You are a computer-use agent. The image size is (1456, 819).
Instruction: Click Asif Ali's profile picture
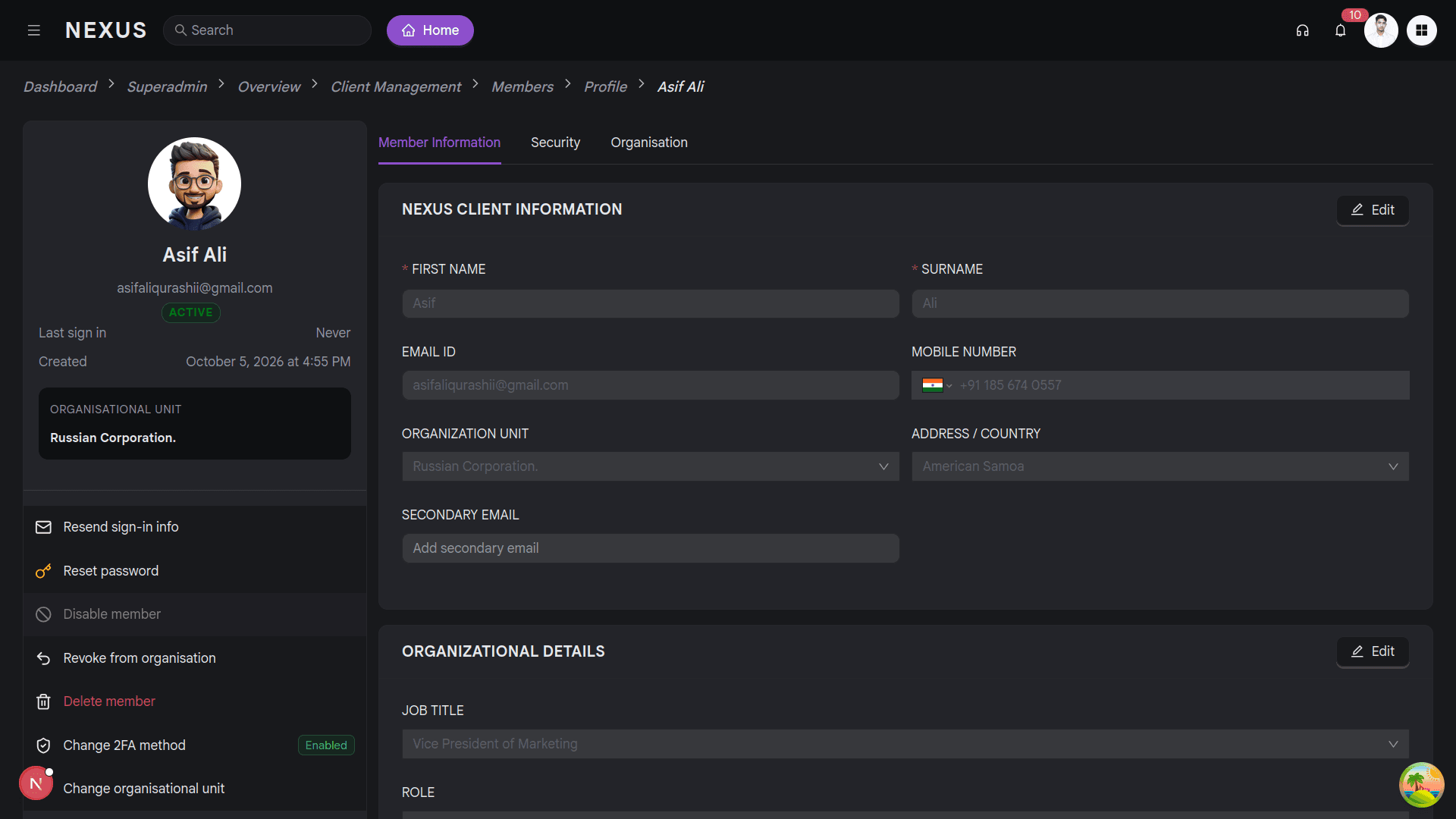point(194,184)
